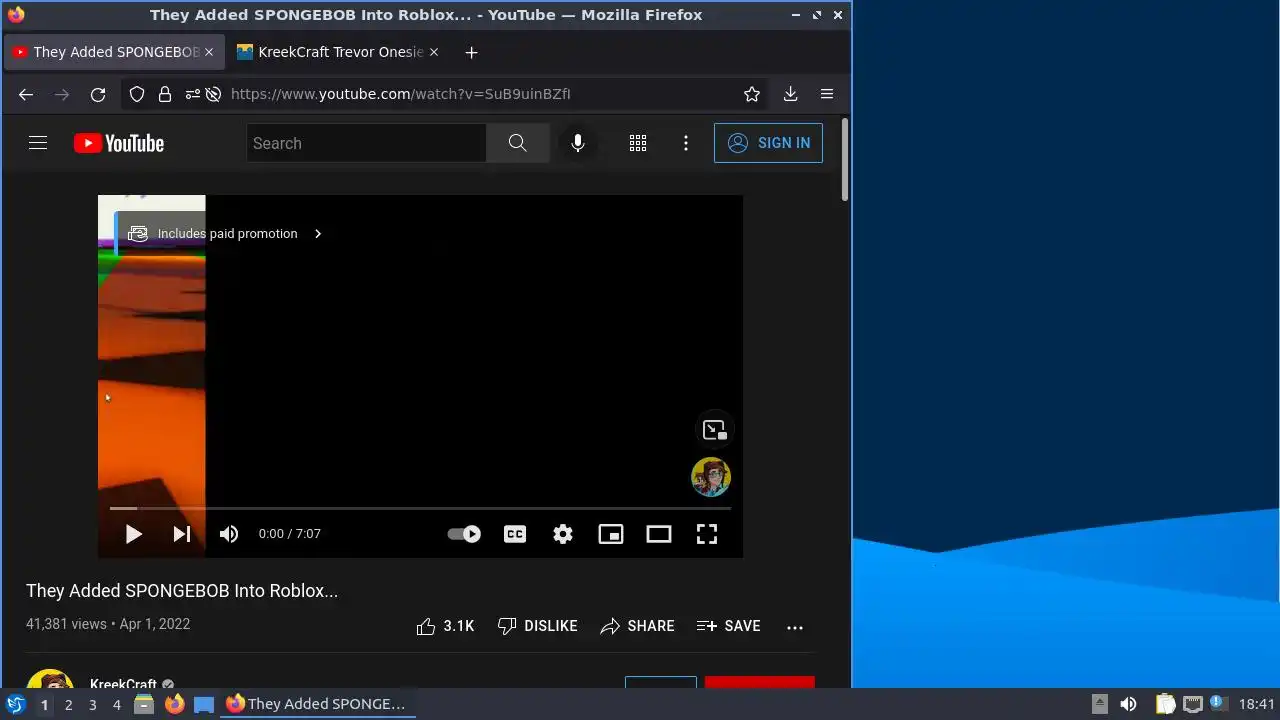Viewport: 1280px width, 720px height.
Task: Launch the file manager from the taskbar
Action: (144, 704)
